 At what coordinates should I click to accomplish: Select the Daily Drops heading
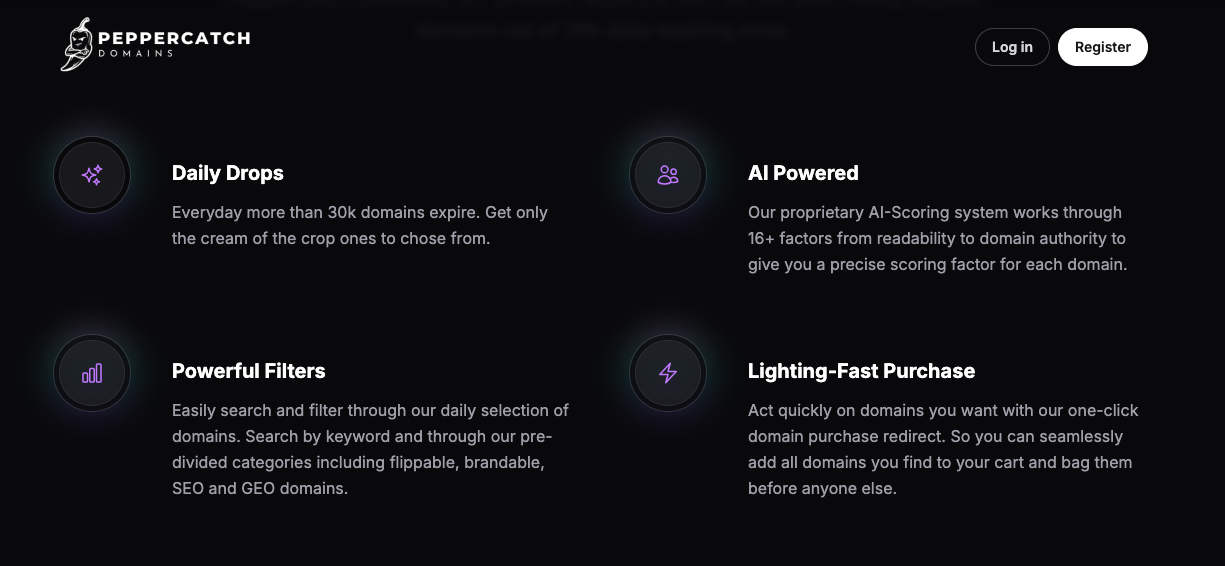[x=228, y=173]
